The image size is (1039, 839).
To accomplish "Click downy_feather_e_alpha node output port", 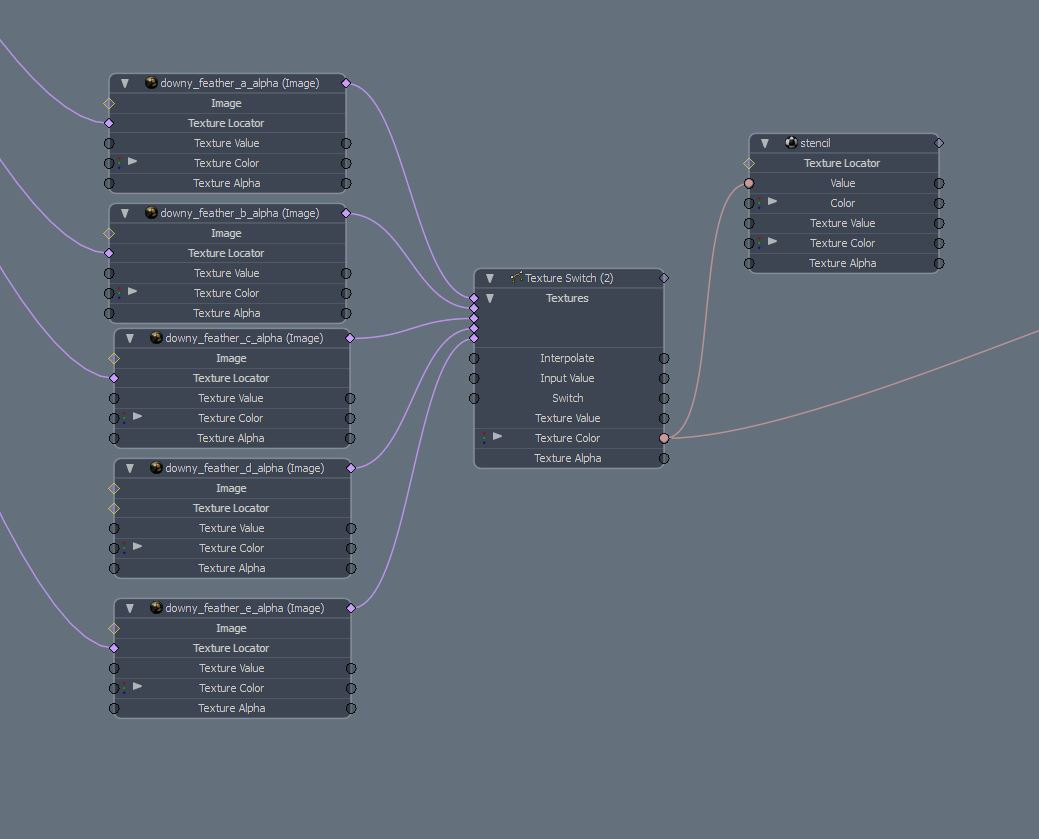I will [351, 608].
